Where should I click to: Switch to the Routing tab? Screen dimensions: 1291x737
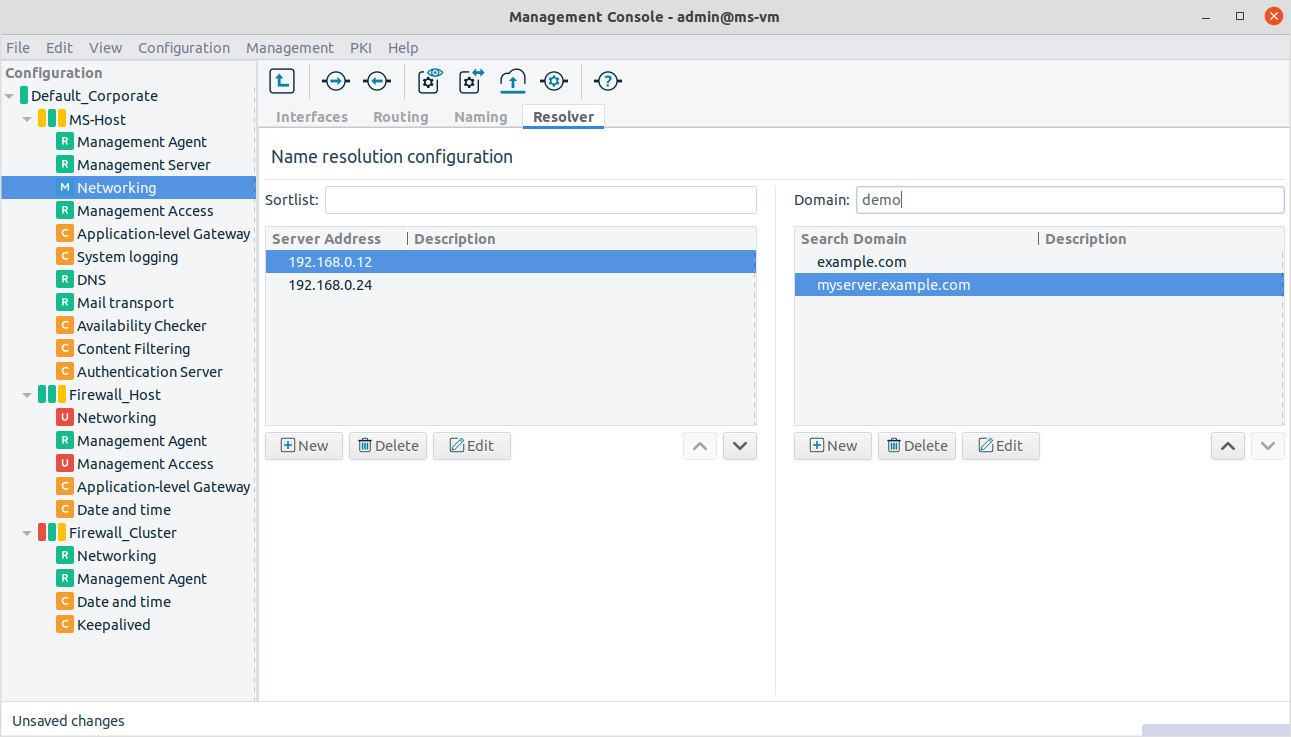401,117
